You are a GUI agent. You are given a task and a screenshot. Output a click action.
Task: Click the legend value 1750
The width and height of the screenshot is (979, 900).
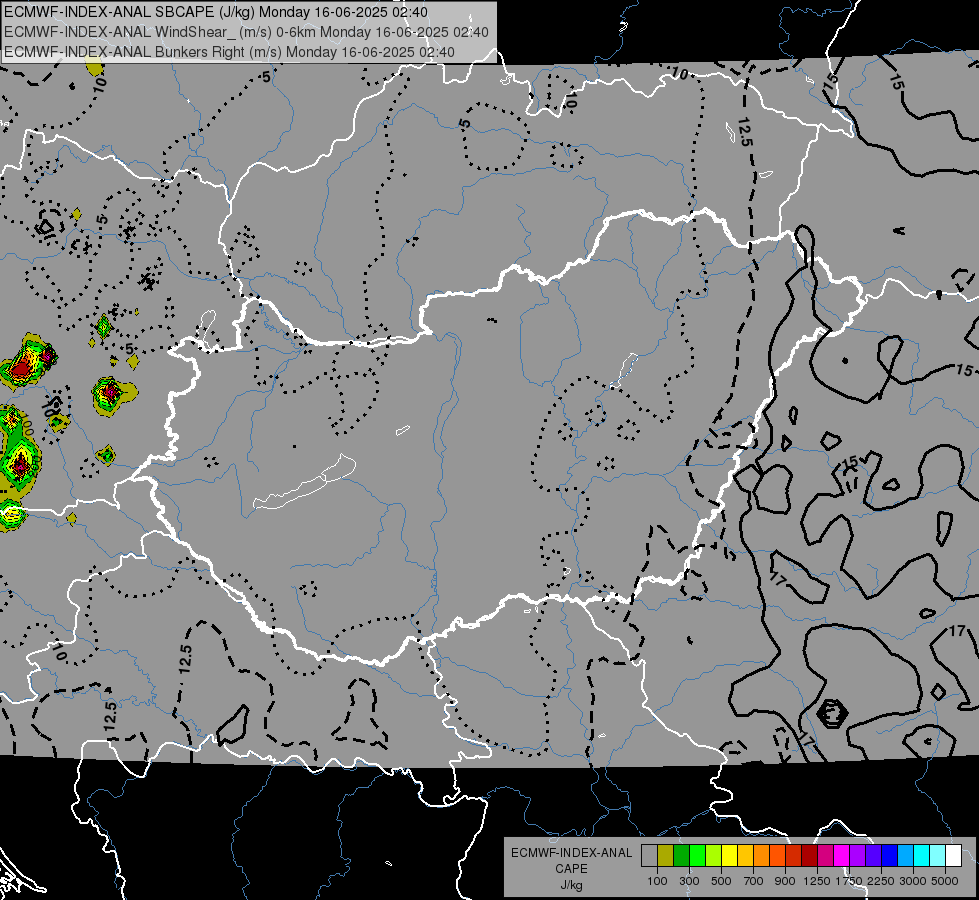pos(849,881)
